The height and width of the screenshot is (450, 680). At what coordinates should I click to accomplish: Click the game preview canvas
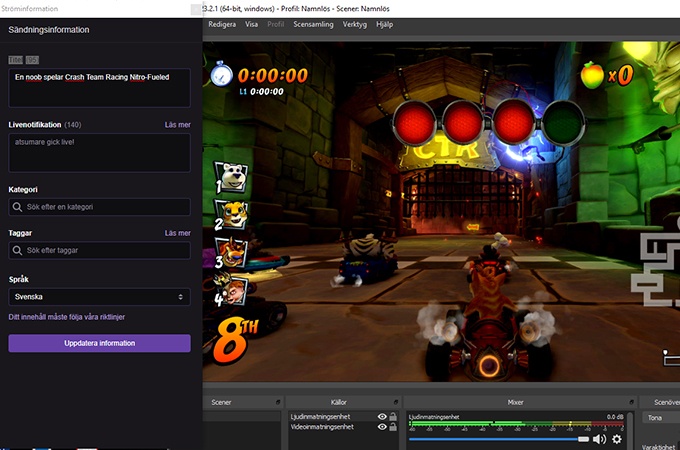point(441,212)
